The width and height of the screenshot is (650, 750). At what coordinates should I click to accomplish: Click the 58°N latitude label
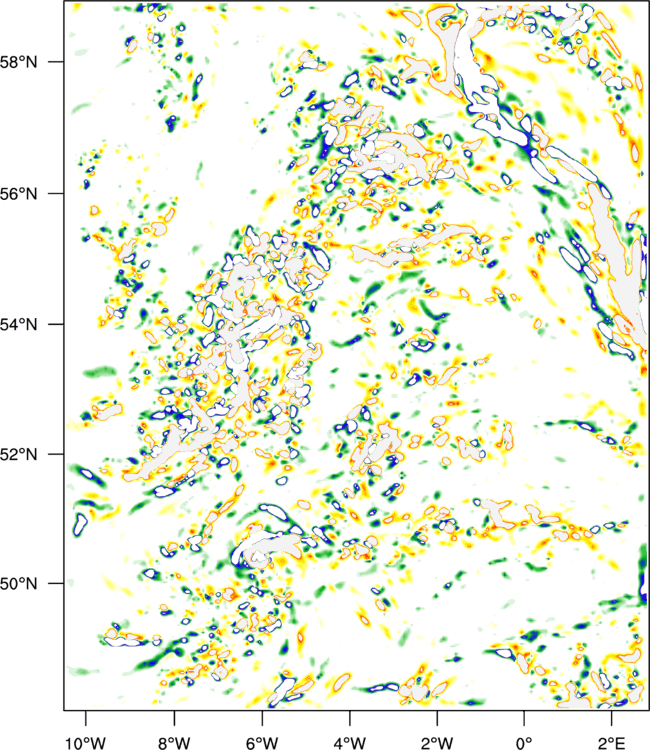tap(18, 62)
